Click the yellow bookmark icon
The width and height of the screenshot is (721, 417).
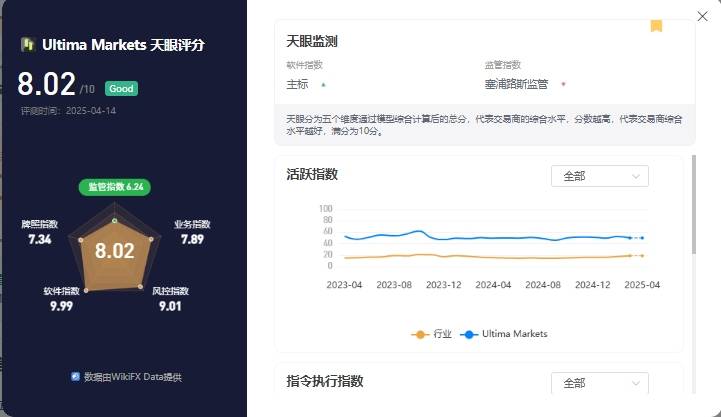pyautogui.click(x=656, y=26)
